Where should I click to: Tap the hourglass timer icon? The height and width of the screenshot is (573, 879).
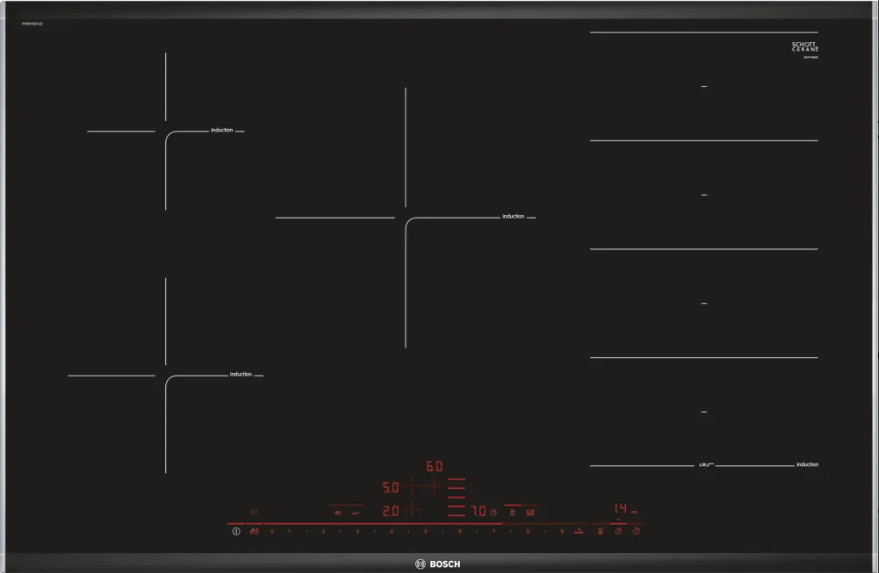click(600, 532)
